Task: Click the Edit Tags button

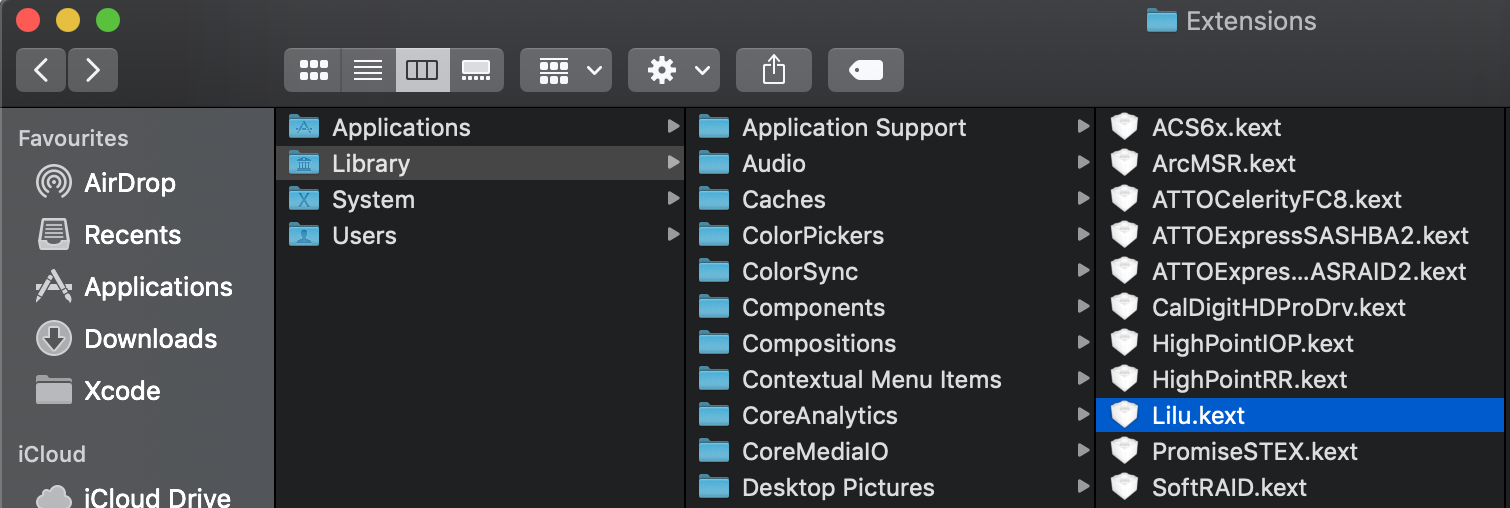Action: [x=866, y=70]
